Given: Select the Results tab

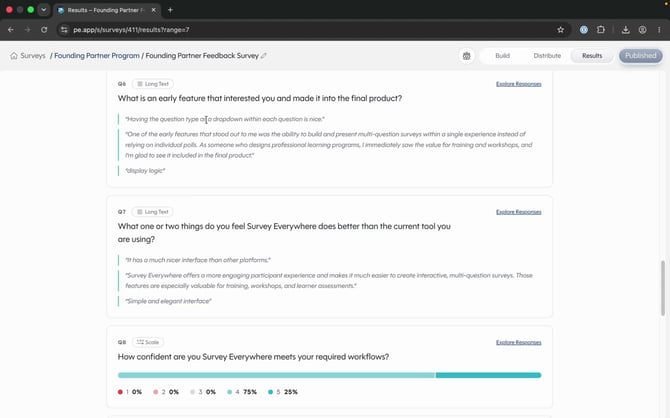Looking at the screenshot, I should [x=592, y=56].
